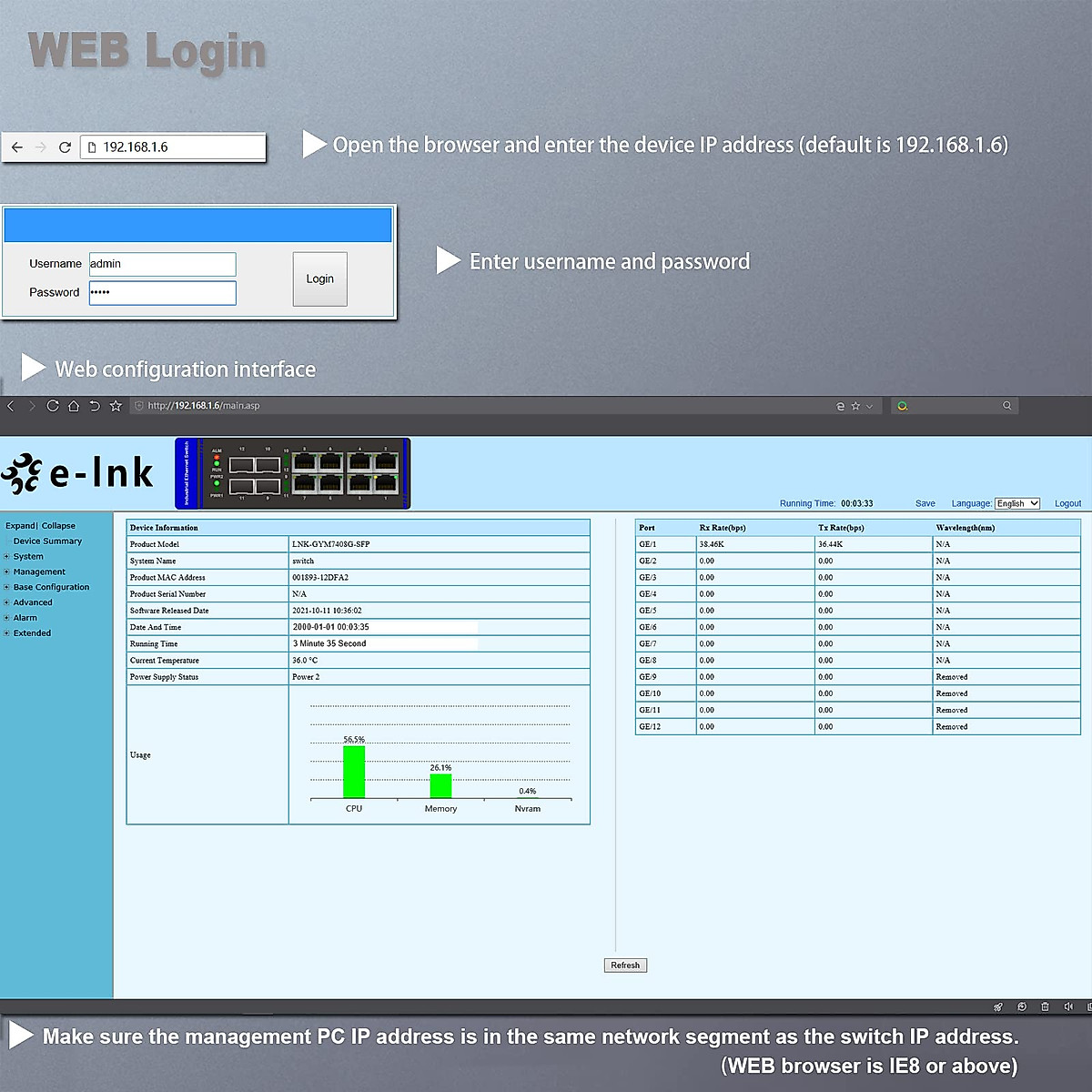Image resolution: width=1092 pixels, height=1092 pixels.
Task: Click the back arrow beside the 192.168.1.6 address field
Action: [x=17, y=147]
